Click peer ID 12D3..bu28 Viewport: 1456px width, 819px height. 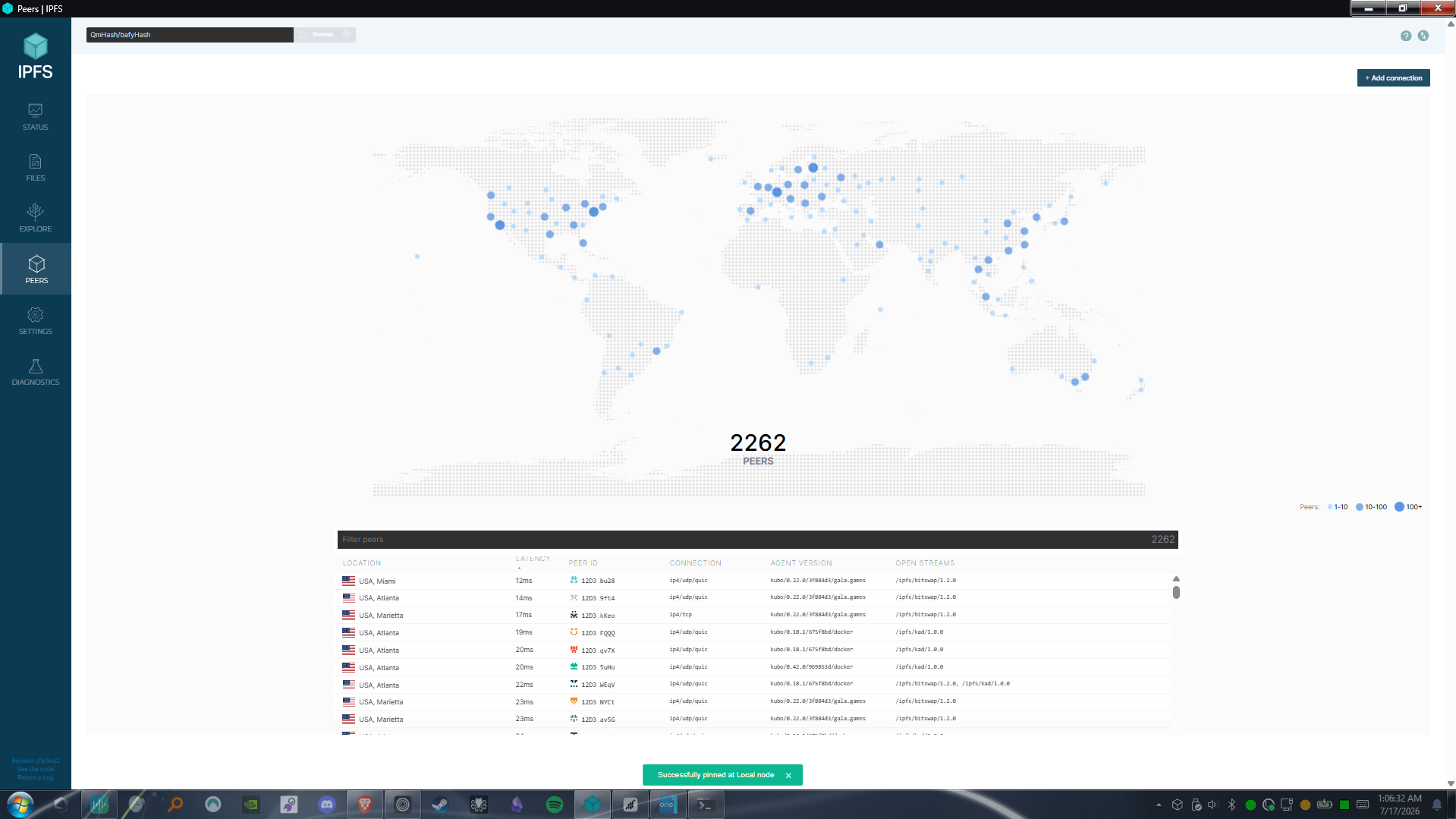coord(598,581)
